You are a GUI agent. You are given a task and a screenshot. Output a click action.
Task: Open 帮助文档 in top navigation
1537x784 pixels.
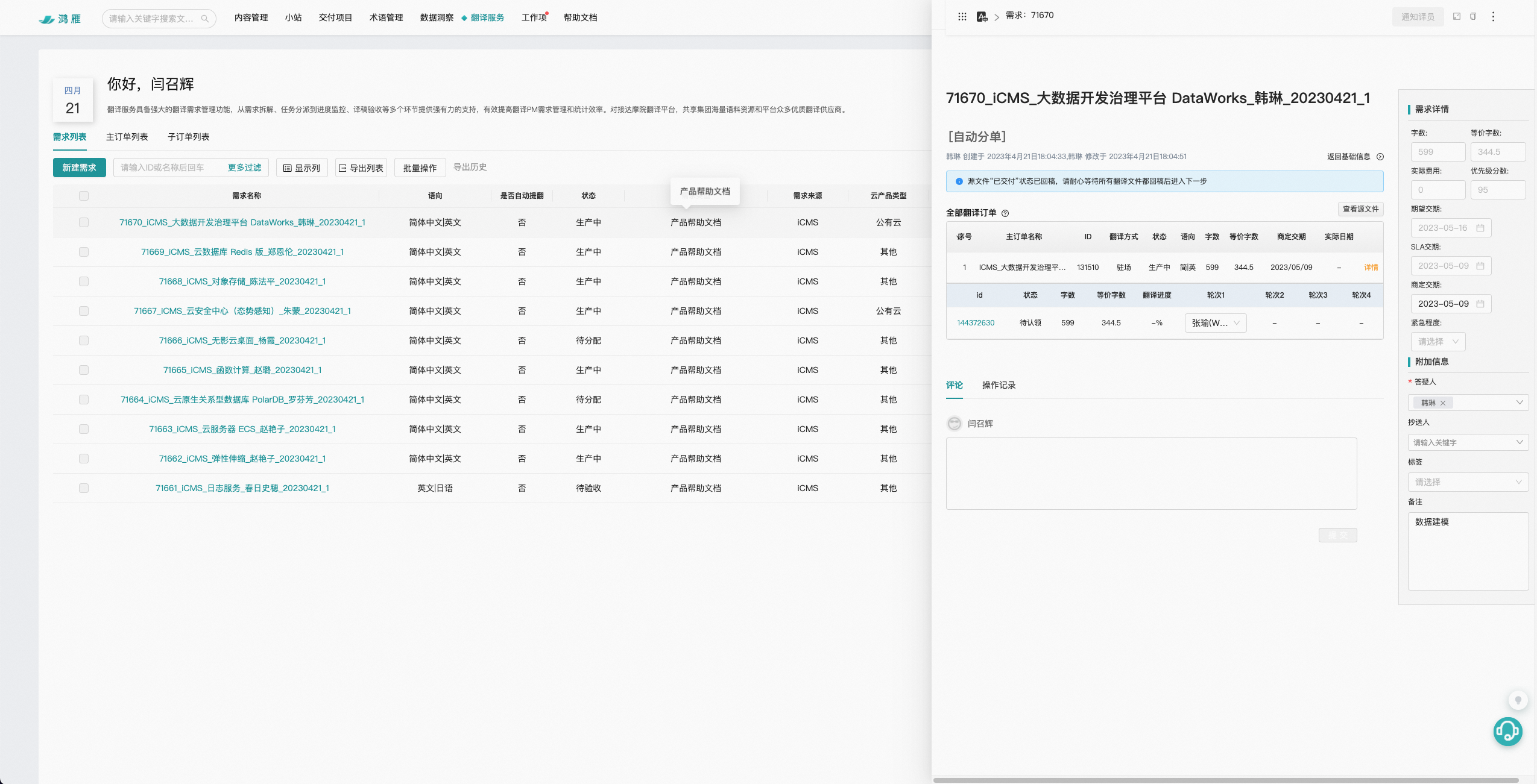click(580, 17)
